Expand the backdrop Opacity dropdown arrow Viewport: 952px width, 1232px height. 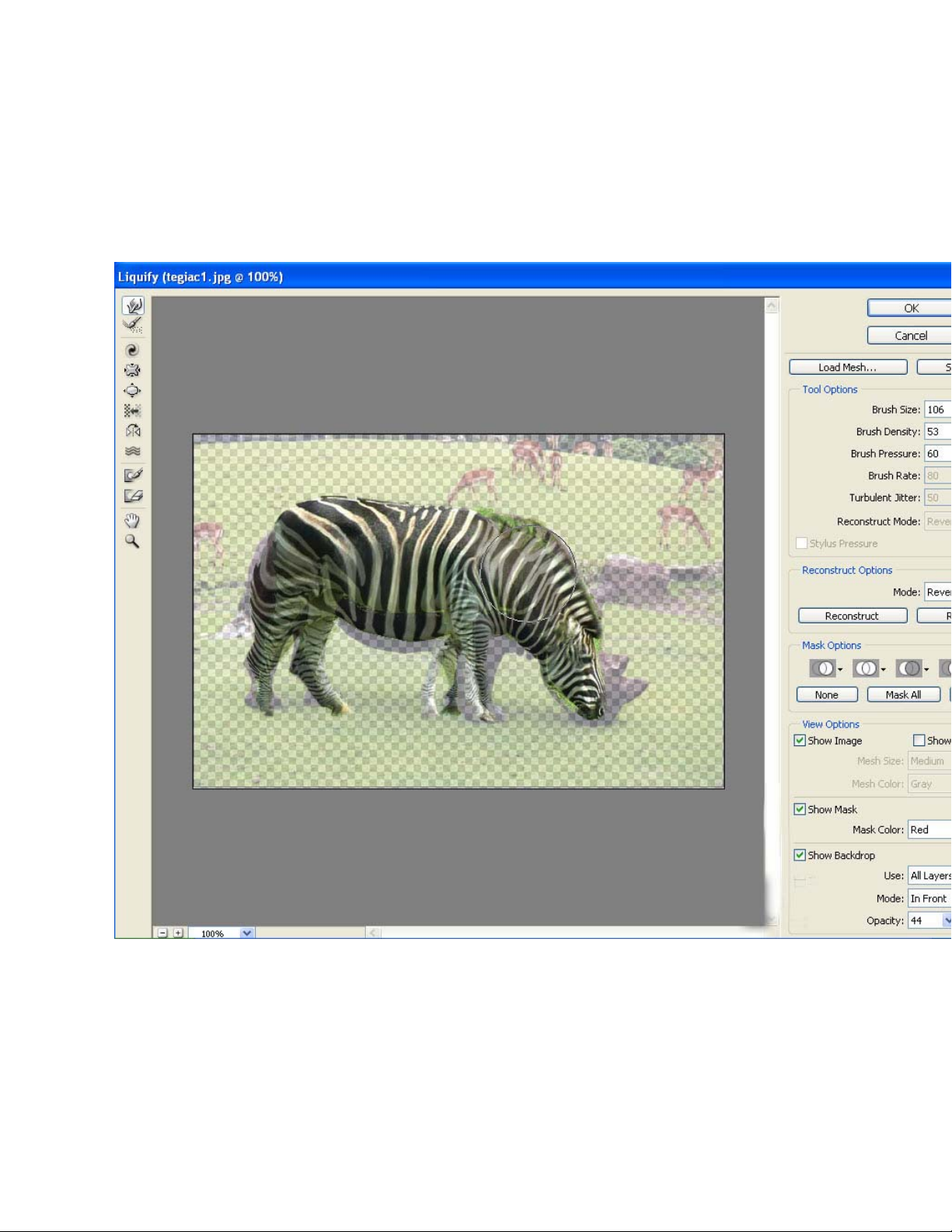[x=947, y=921]
